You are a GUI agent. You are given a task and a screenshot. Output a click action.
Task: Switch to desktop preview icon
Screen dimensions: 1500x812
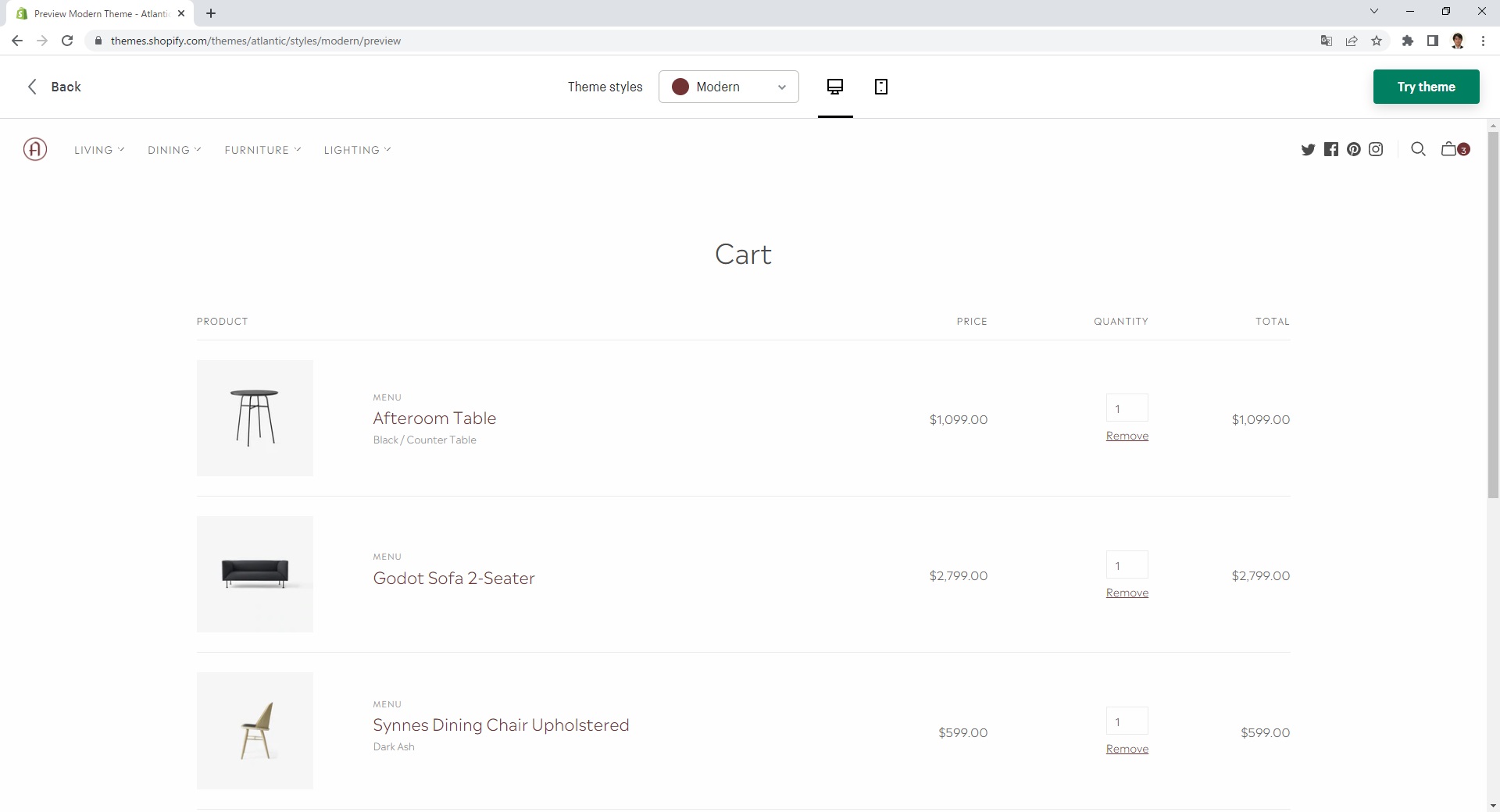click(835, 87)
